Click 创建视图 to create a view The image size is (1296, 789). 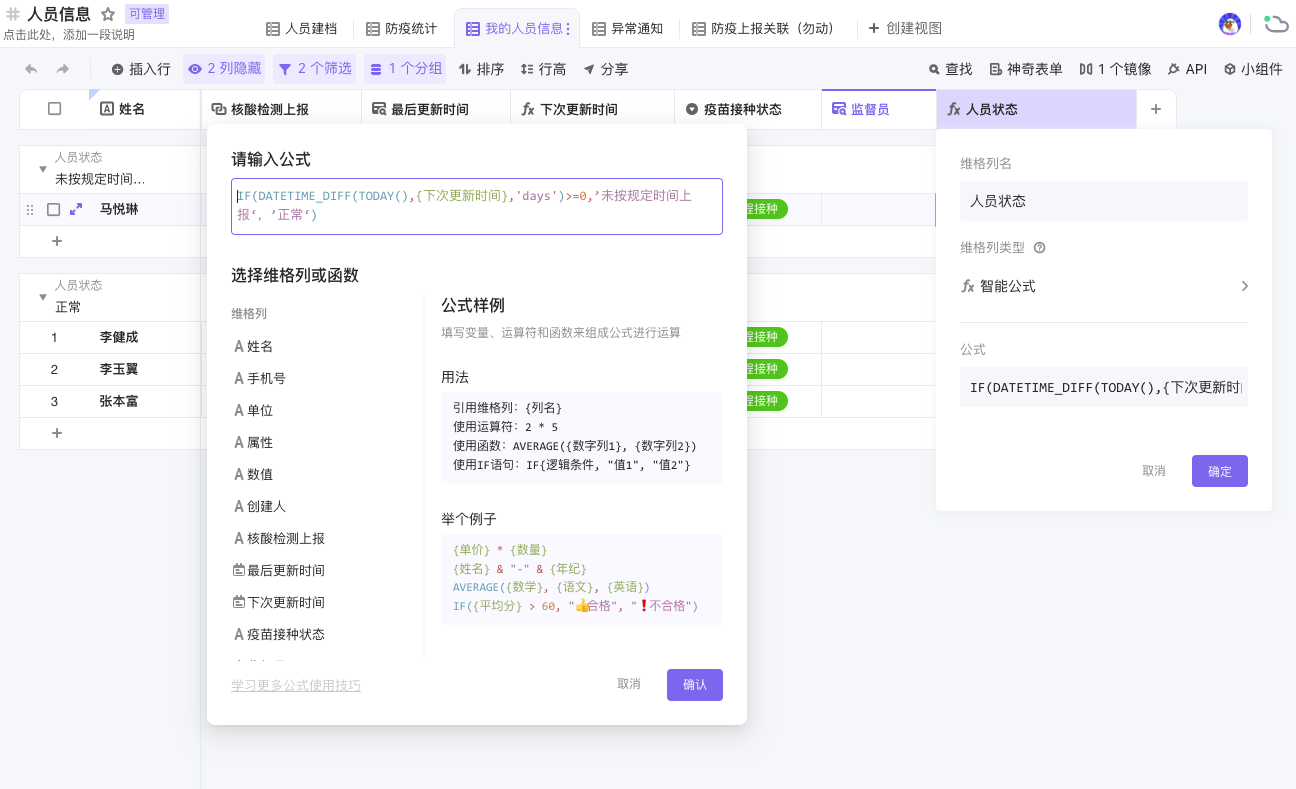point(905,28)
